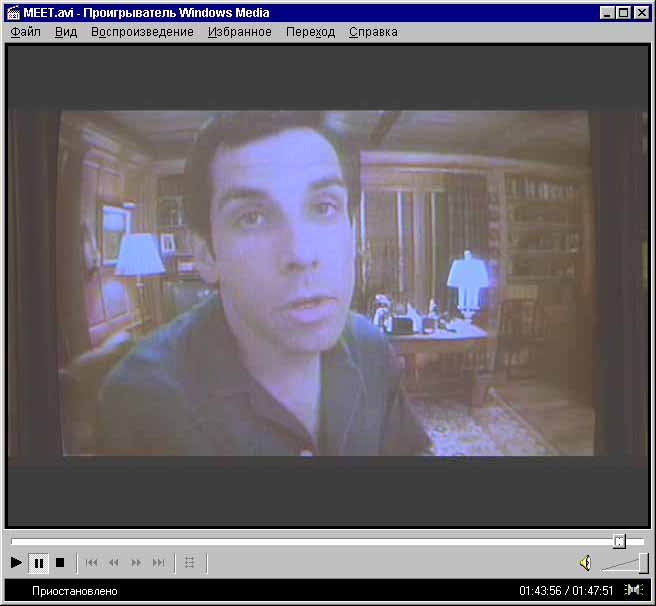Screen dimensions: 656x606
Task: Click the start of the seek bar track
Action: 13,542
